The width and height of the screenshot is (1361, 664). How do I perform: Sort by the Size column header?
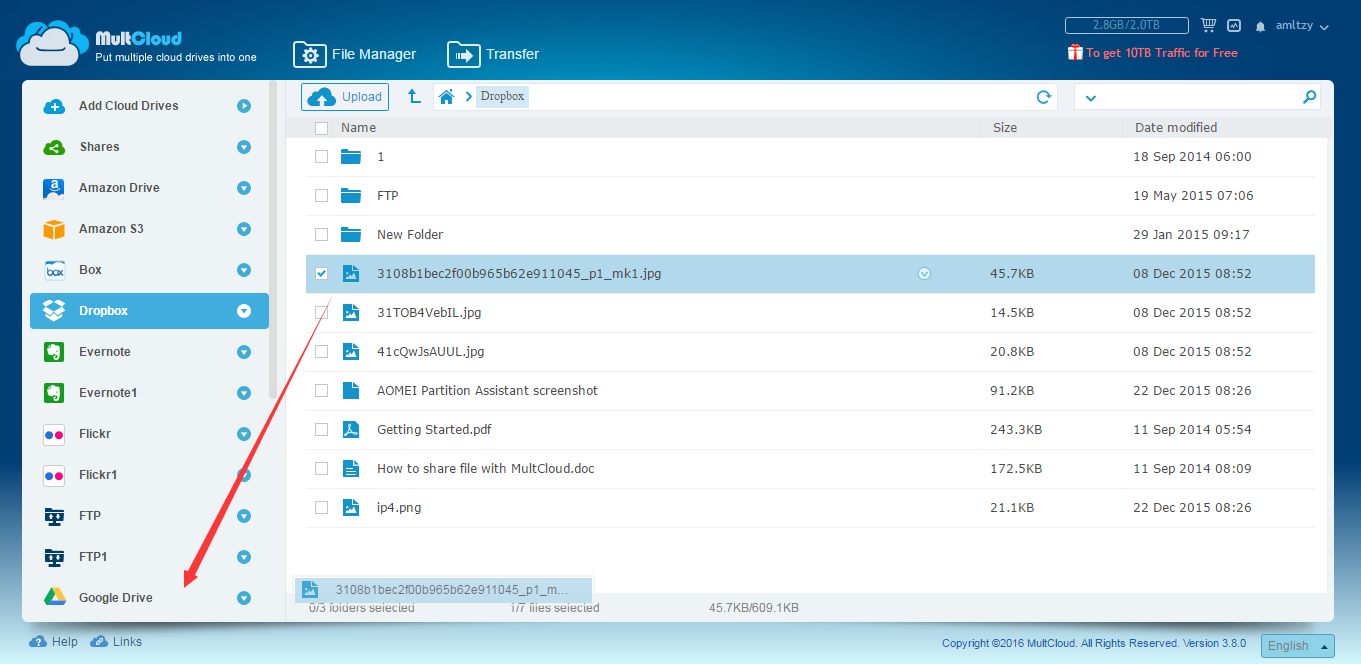click(1005, 128)
